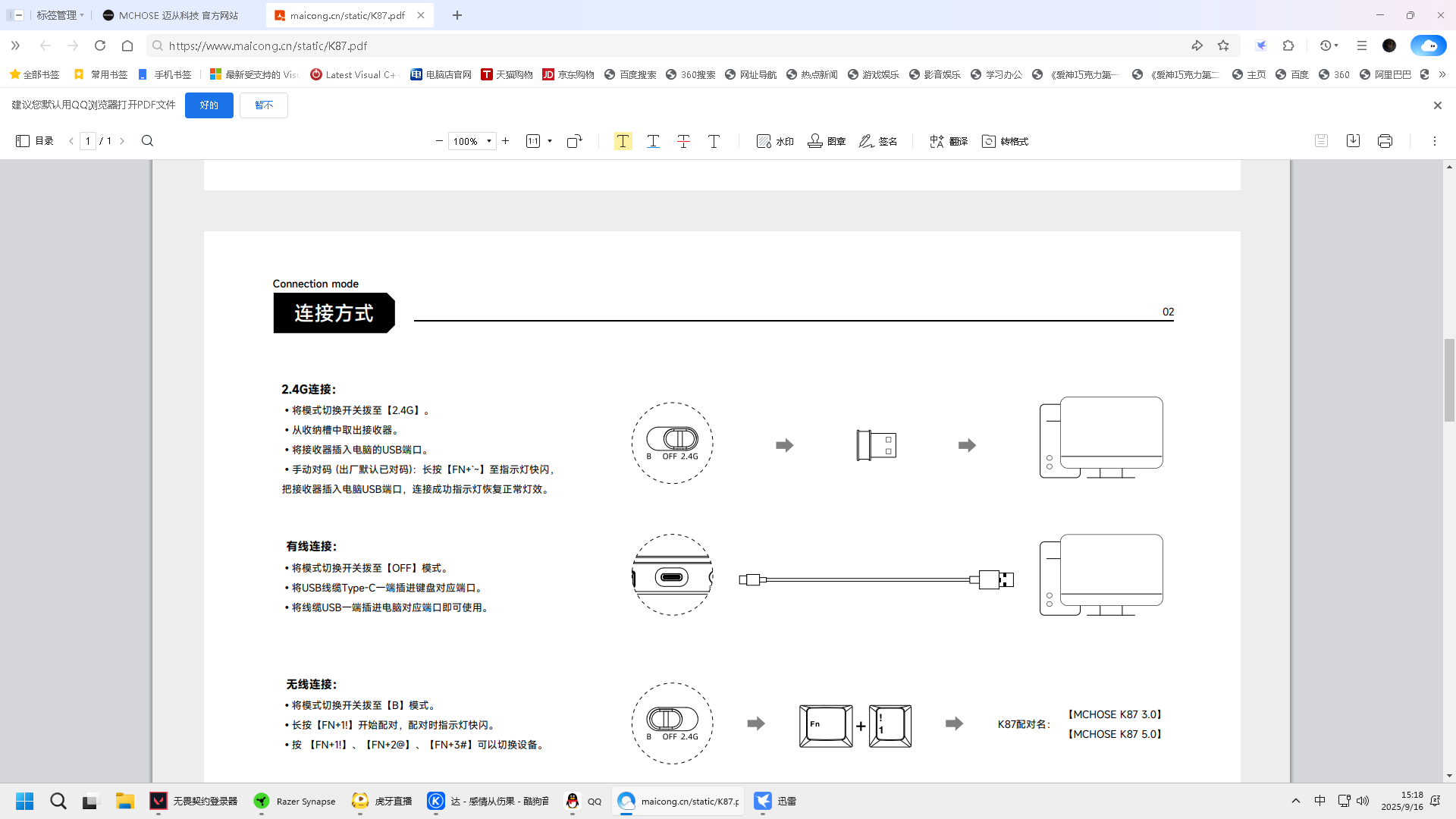This screenshot has width=1456, height=819.
Task: Focus the URL address bar
Action: click(667, 45)
